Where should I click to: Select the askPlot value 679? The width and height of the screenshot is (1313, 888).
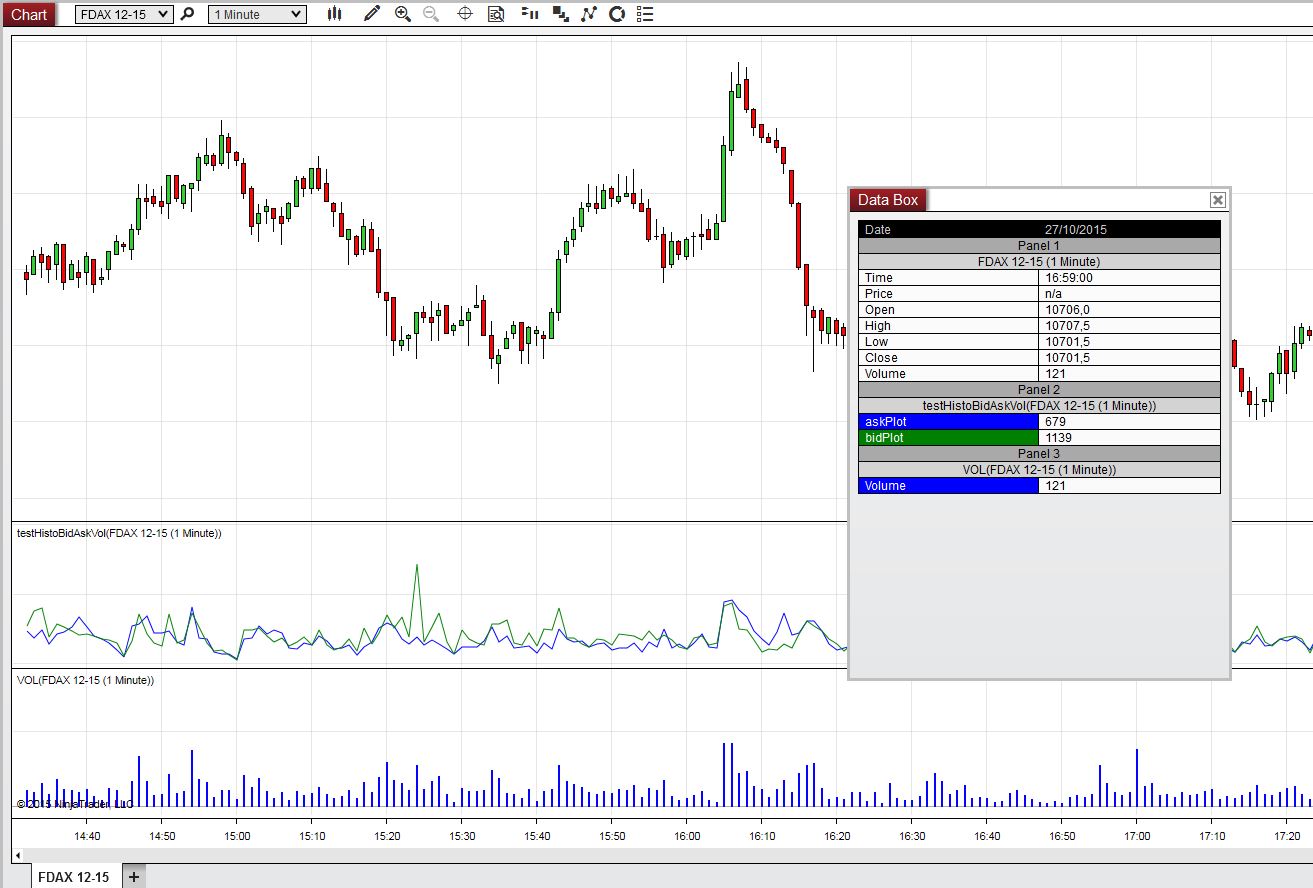coord(1055,422)
